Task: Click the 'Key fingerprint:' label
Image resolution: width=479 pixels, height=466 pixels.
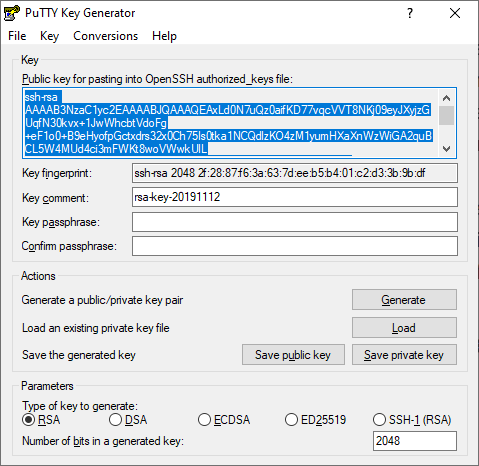Action: pyautogui.click(x=57, y=173)
